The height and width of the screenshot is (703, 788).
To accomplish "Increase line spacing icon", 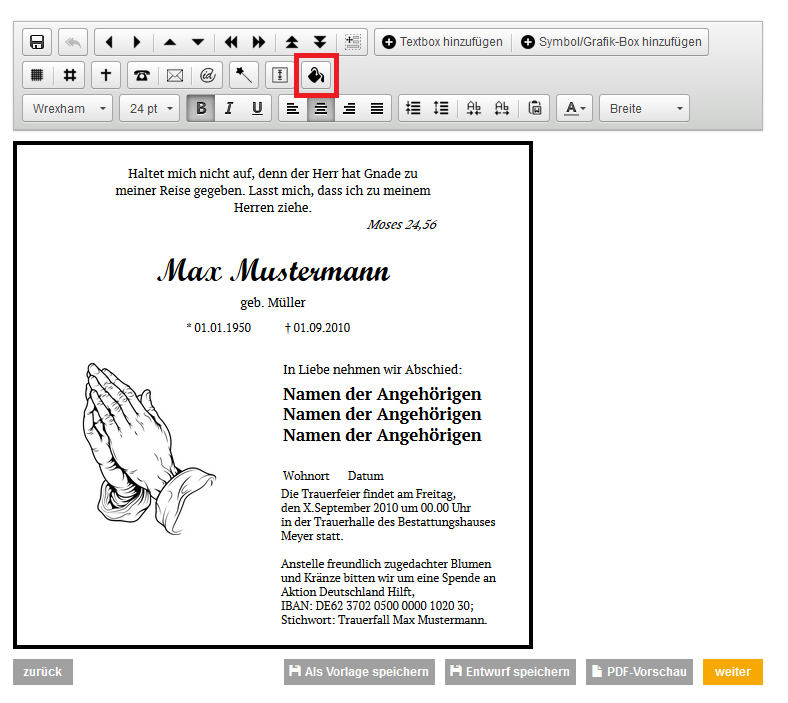I will [x=441, y=109].
